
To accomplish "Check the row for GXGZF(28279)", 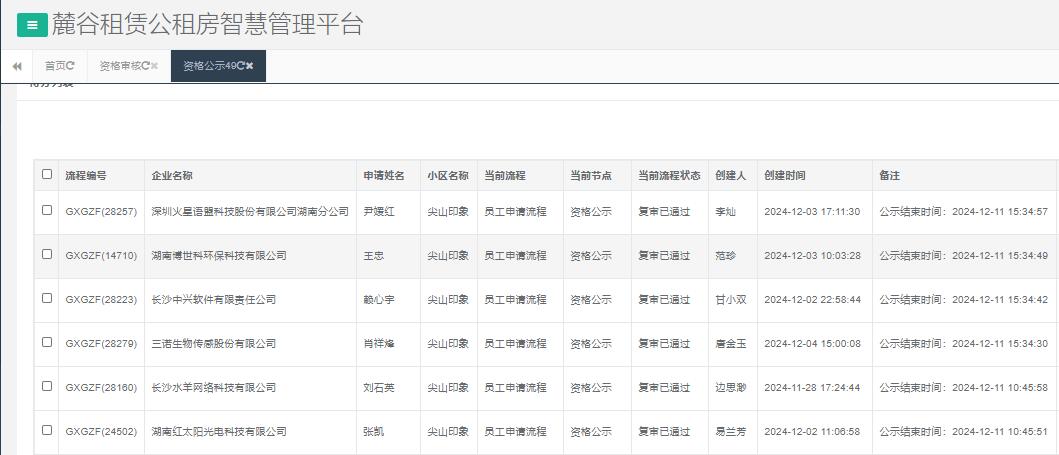I will pos(47,342).
